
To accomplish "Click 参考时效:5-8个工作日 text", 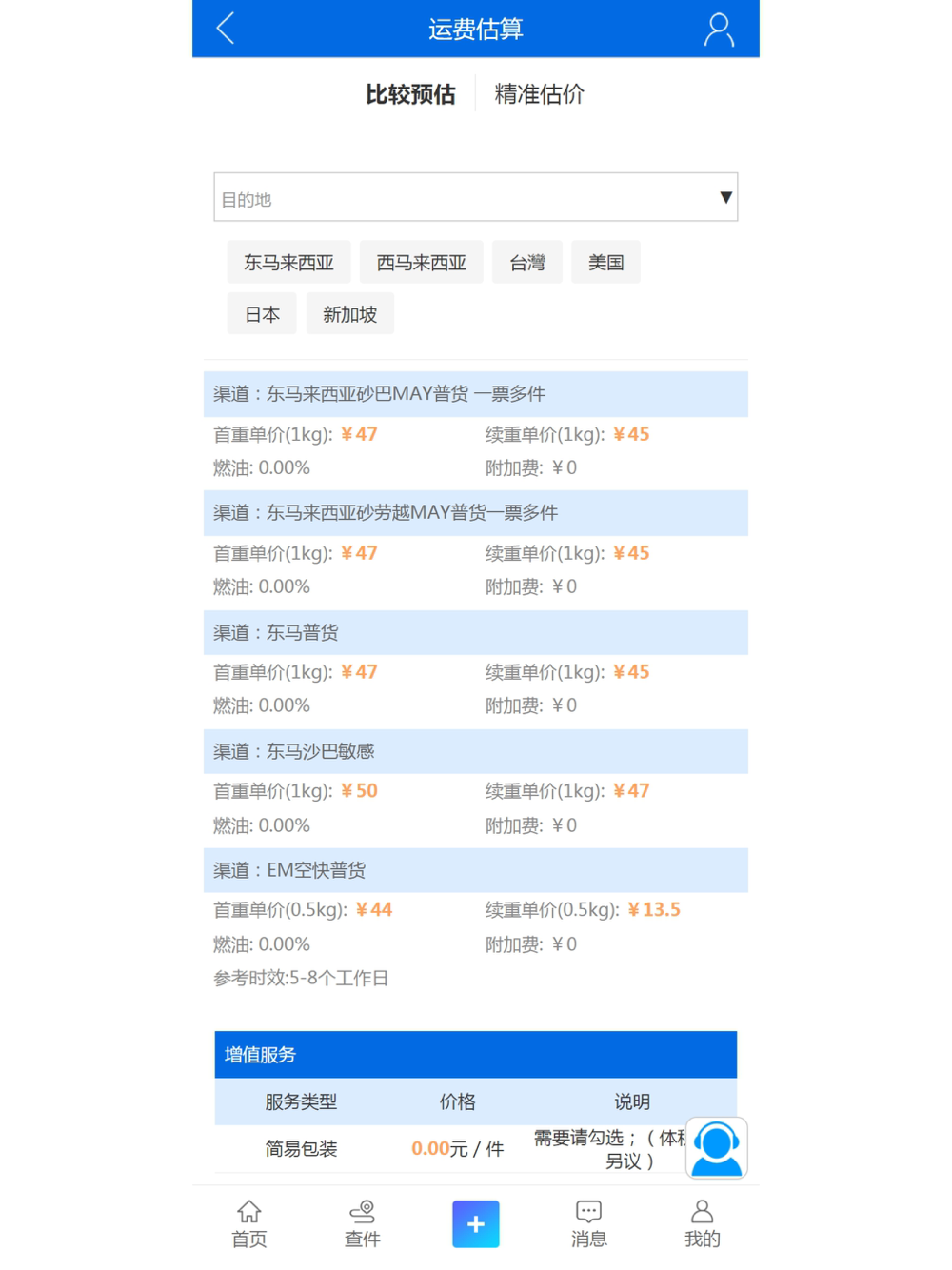I will [x=301, y=978].
